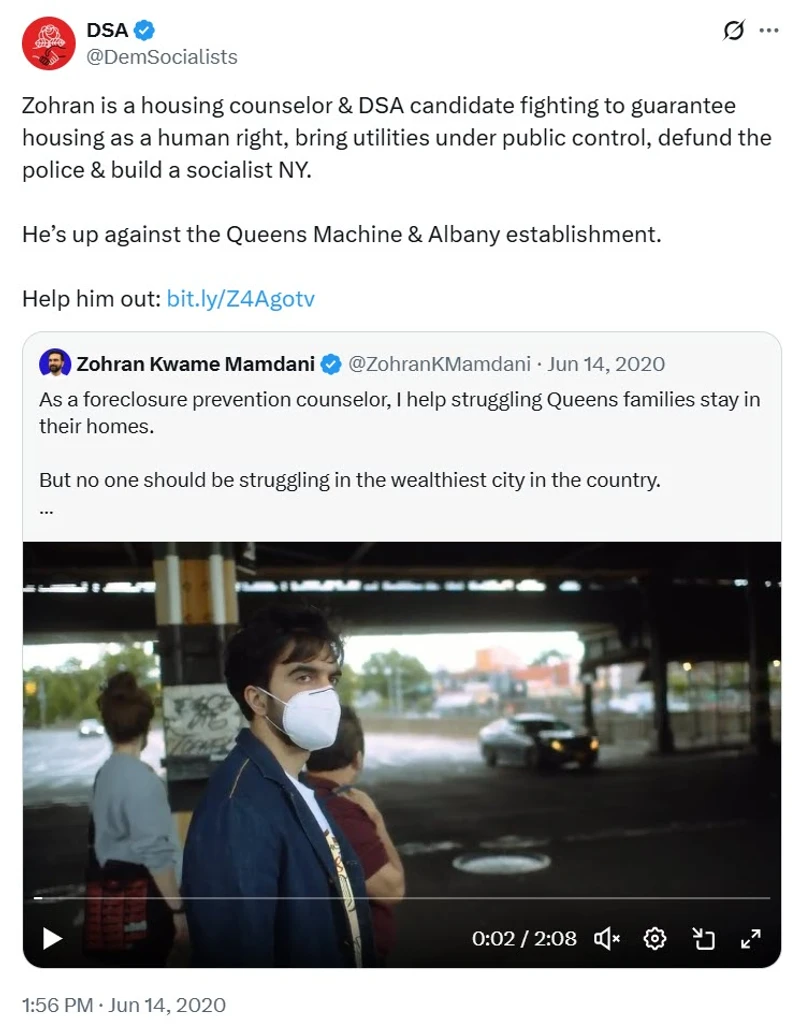The height and width of the screenshot is (1033, 800).
Task: Click the DSA display name
Action: [x=107, y=31]
